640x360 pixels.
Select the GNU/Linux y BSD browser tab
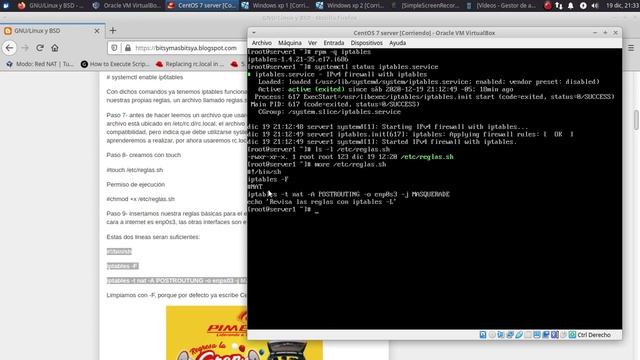point(52,31)
